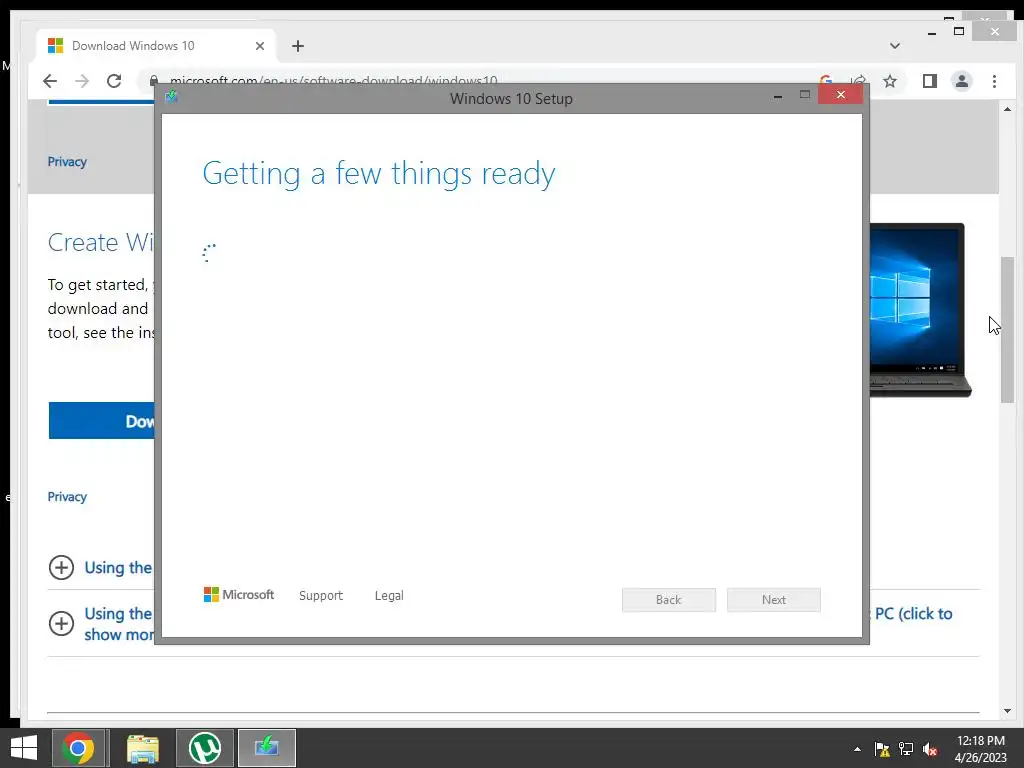Screen dimensions: 1024x768
Task: Click the Chrome address bar URL
Action: tap(333, 81)
